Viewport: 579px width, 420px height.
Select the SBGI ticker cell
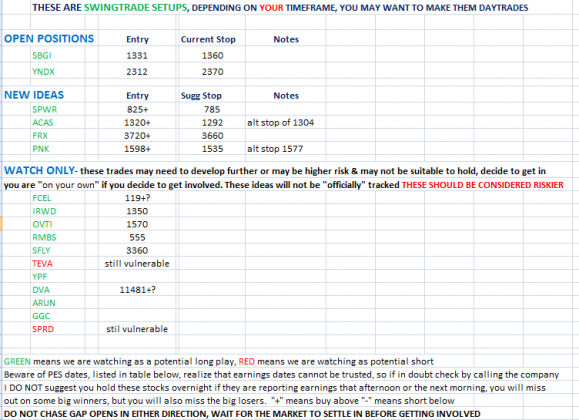click(x=42, y=56)
